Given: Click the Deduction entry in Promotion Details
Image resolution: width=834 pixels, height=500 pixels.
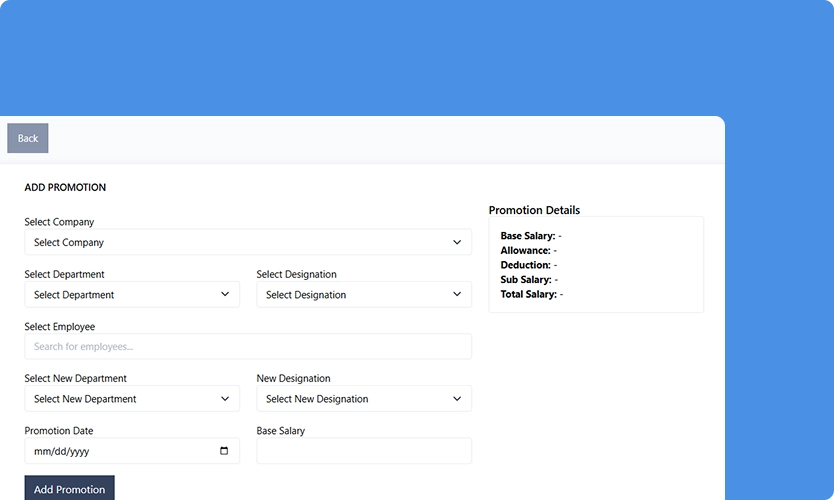Looking at the screenshot, I should pos(528,265).
